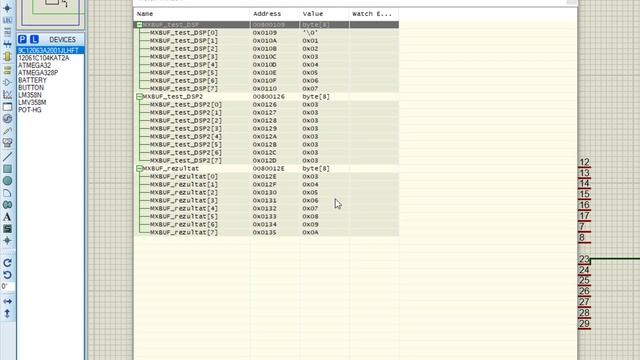Viewport: 640px width, 360px height.
Task: Select the MXBUF_rezultat parent row
Action: (267, 169)
